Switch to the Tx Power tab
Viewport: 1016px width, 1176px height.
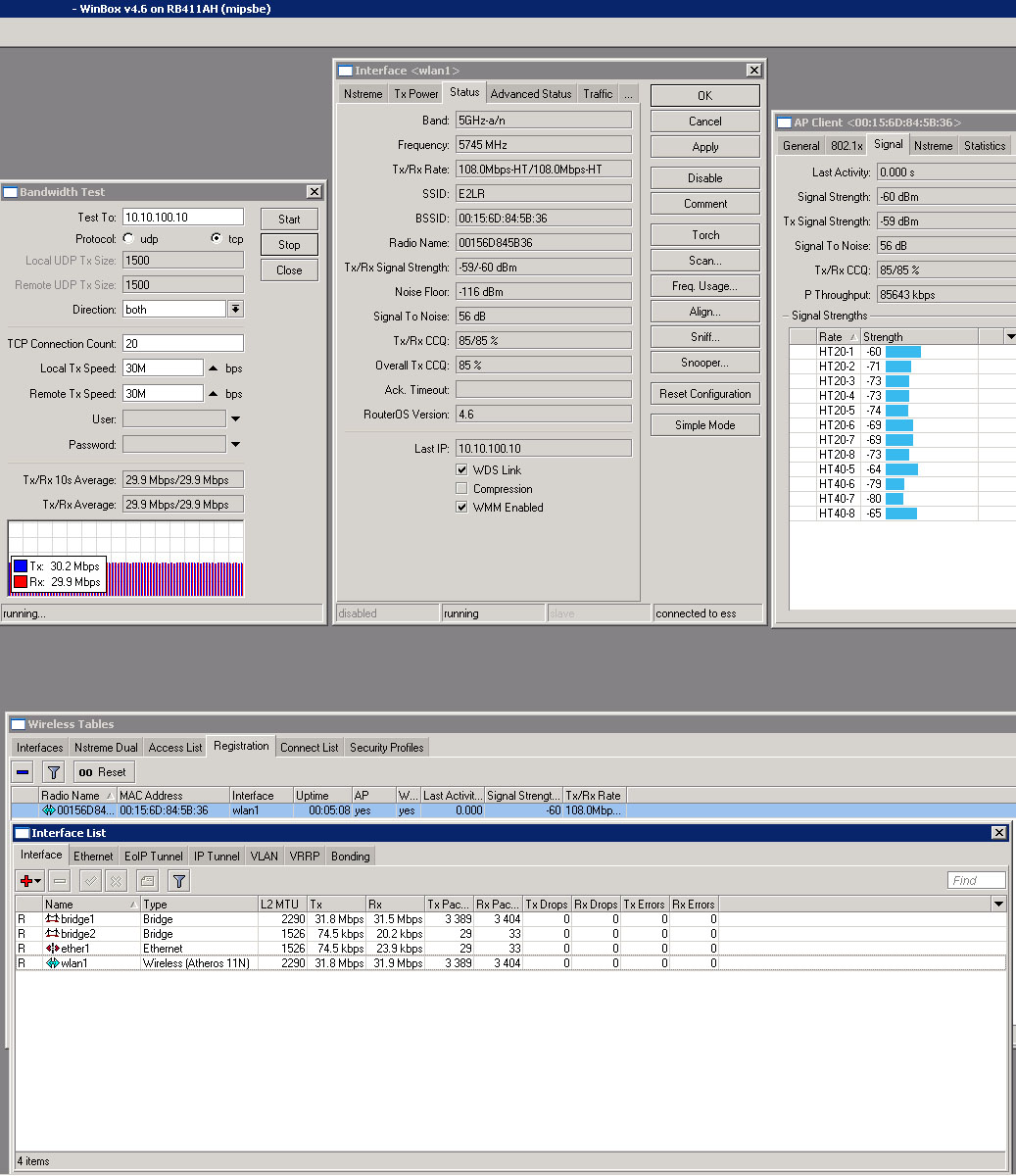415,94
